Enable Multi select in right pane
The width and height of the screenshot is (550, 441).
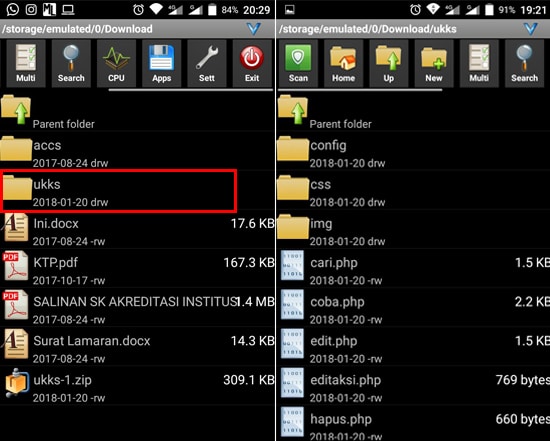click(x=479, y=64)
